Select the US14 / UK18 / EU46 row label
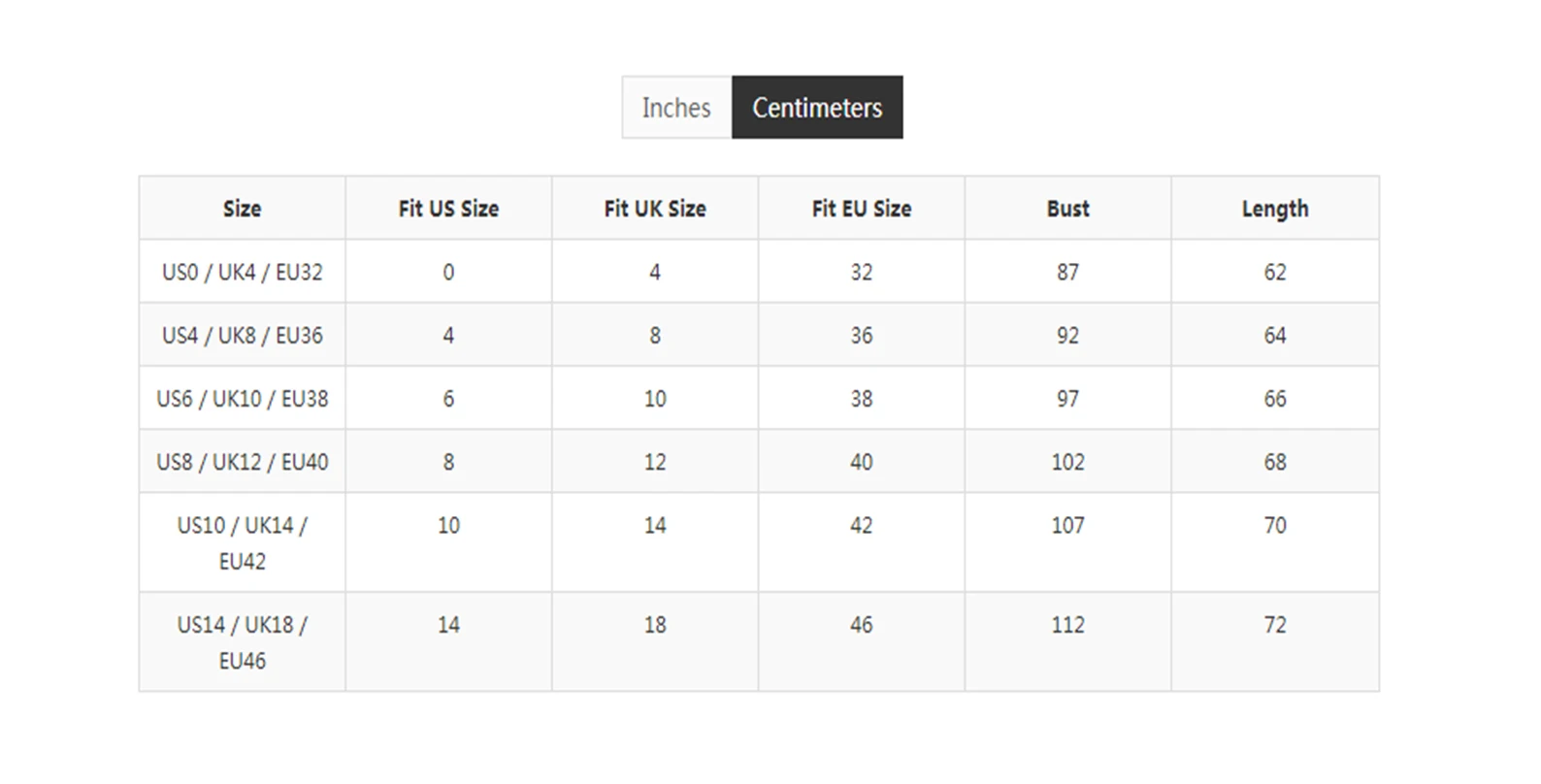This screenshot has width=1541, height=784. (242, 642)
